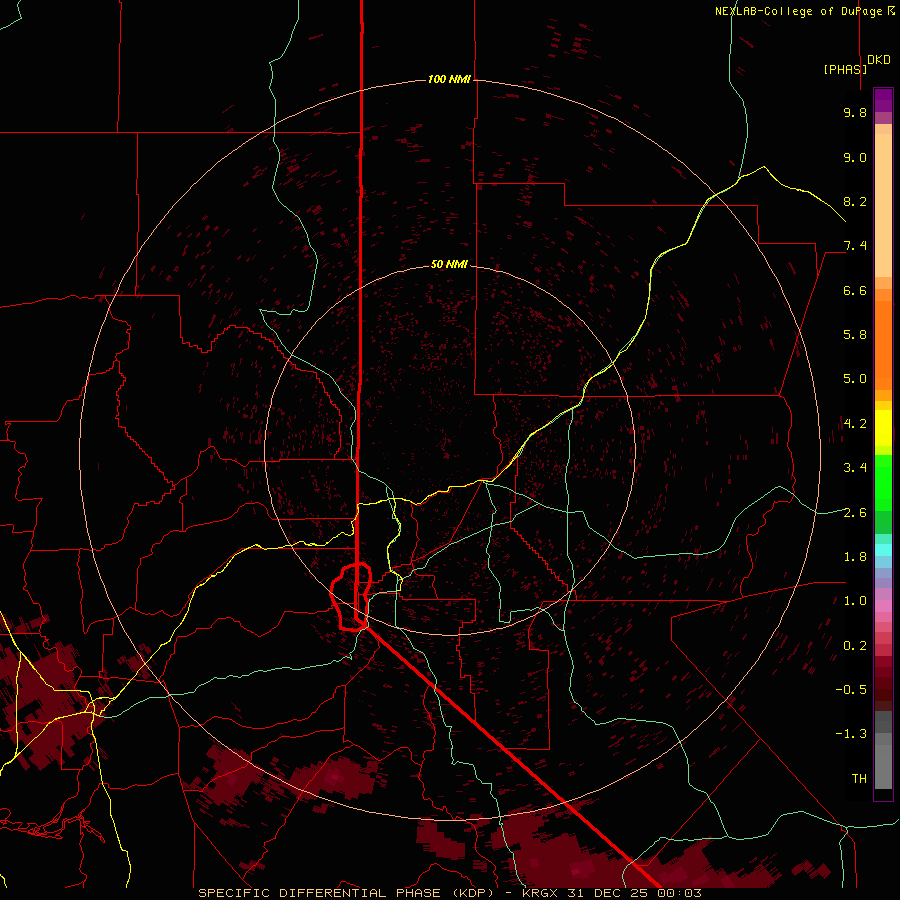Screen dimensions: 900x900
Task: Click the 0.2 scale value
Action: pos(855,646)
